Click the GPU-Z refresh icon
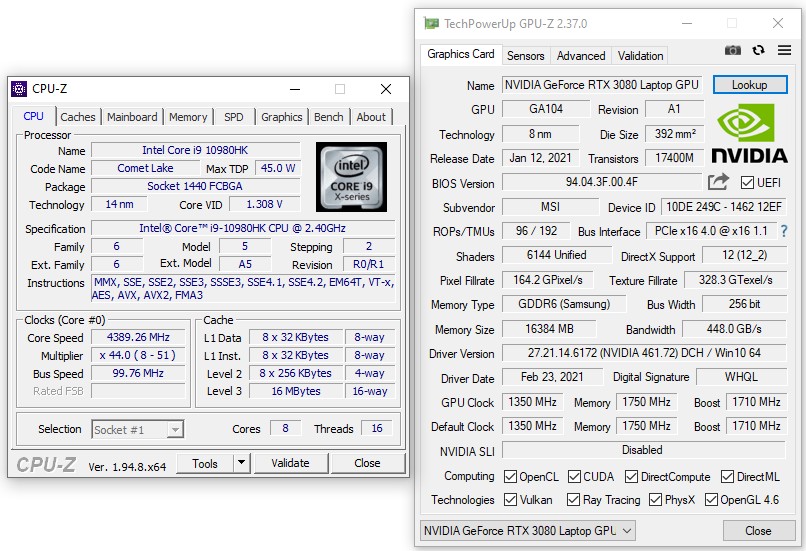 click(x=759, y=51)
